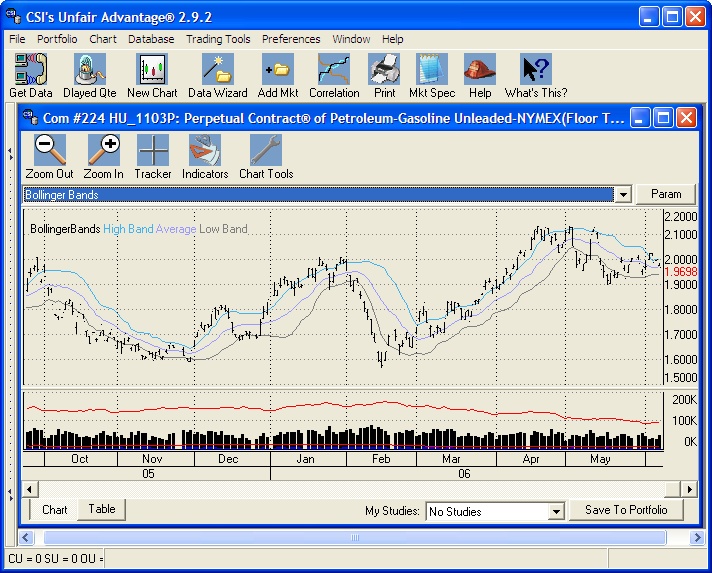The width and height of the screenshot is (712, 573).
Task: Click the Low Band legend label
Action: pos(223,229)
